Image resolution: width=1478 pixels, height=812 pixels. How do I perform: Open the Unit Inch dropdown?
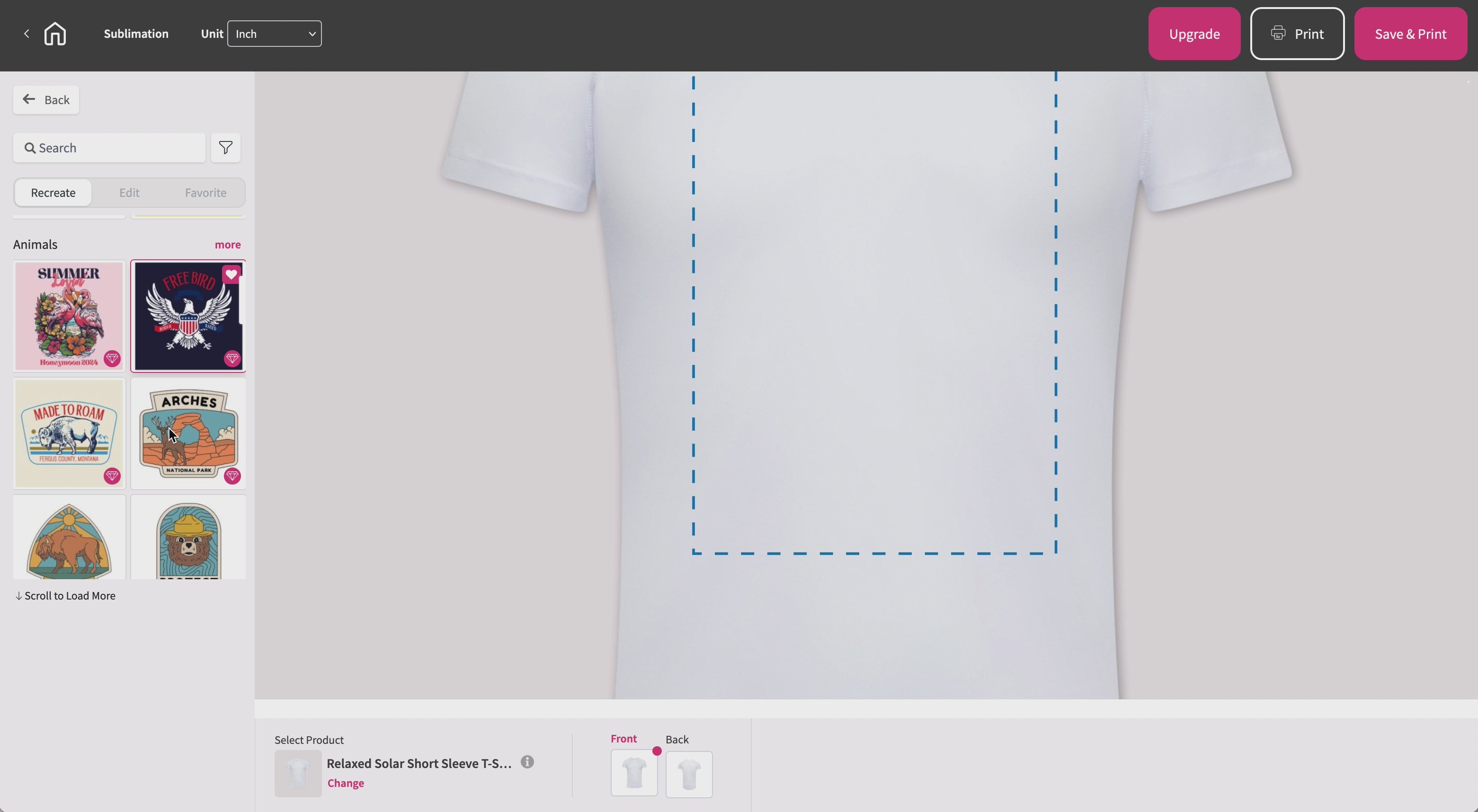(274, 34)
